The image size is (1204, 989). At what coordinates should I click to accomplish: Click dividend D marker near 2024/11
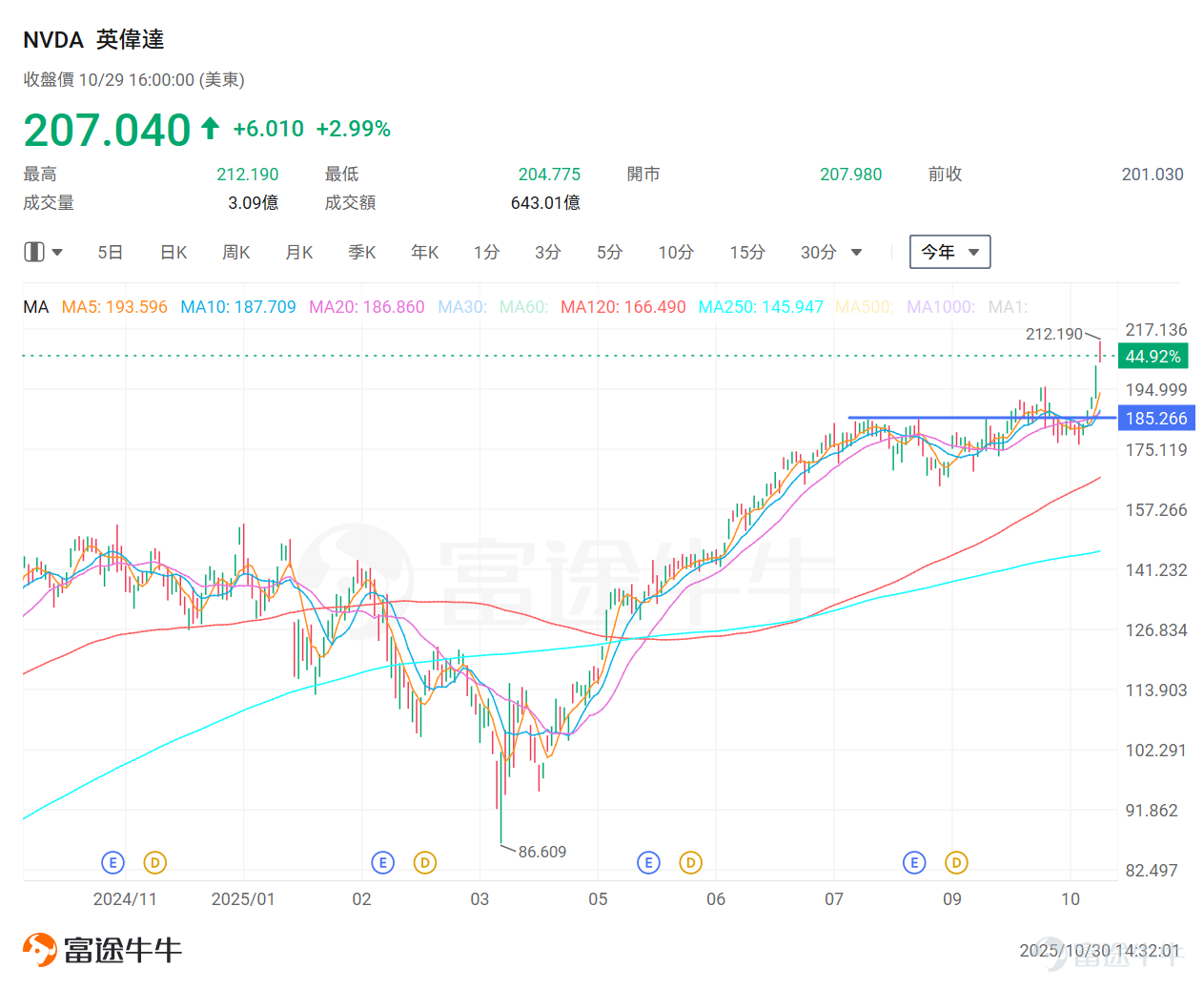tap(154, 863)
